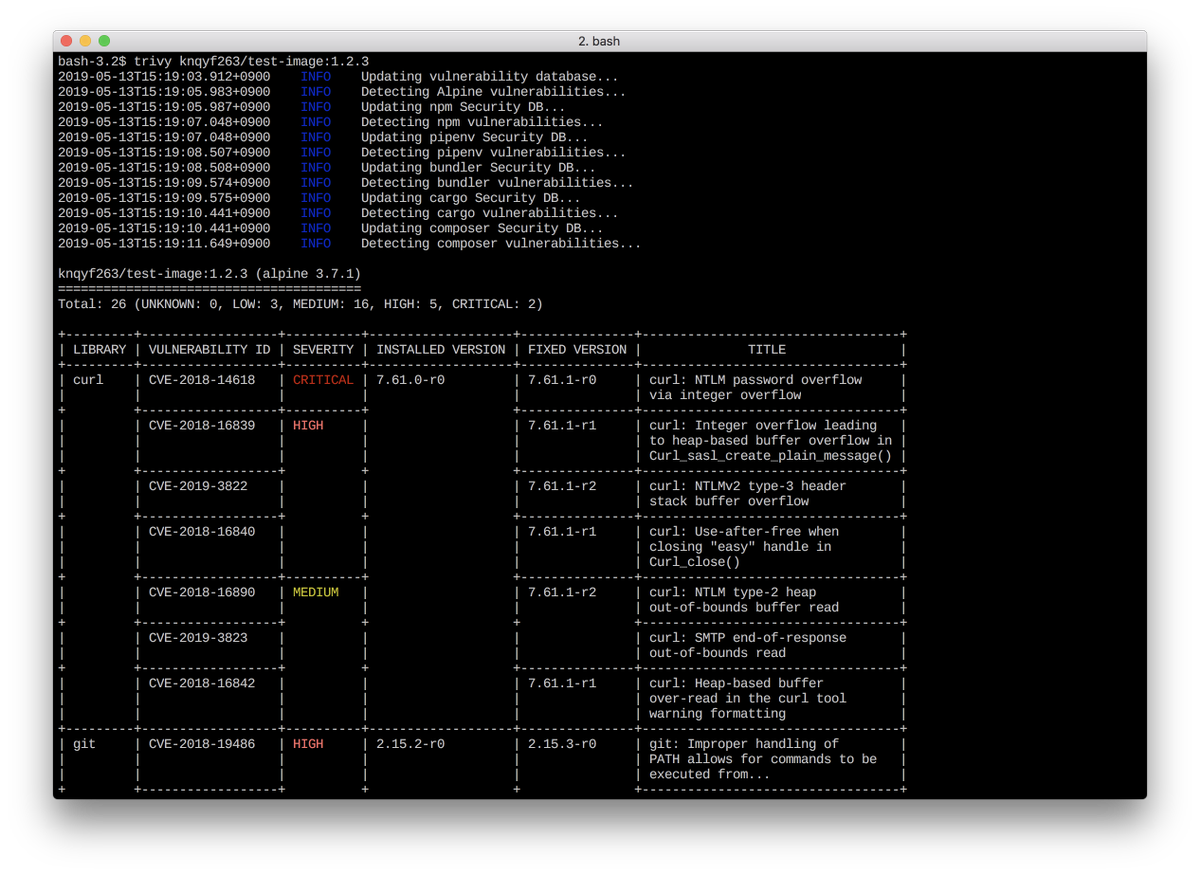Click the red CRITICAL severity label
1200x875 pixels.
point(323,380)
